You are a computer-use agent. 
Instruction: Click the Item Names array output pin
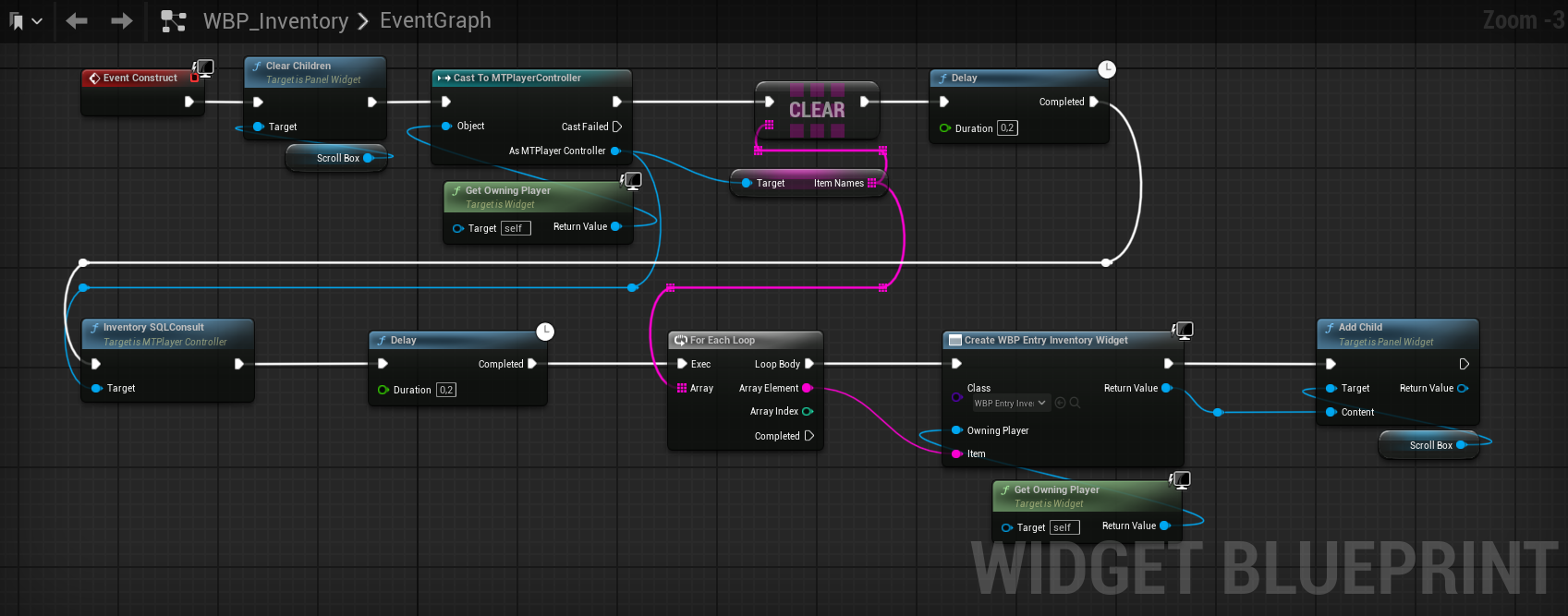click(x=871, y=183)
